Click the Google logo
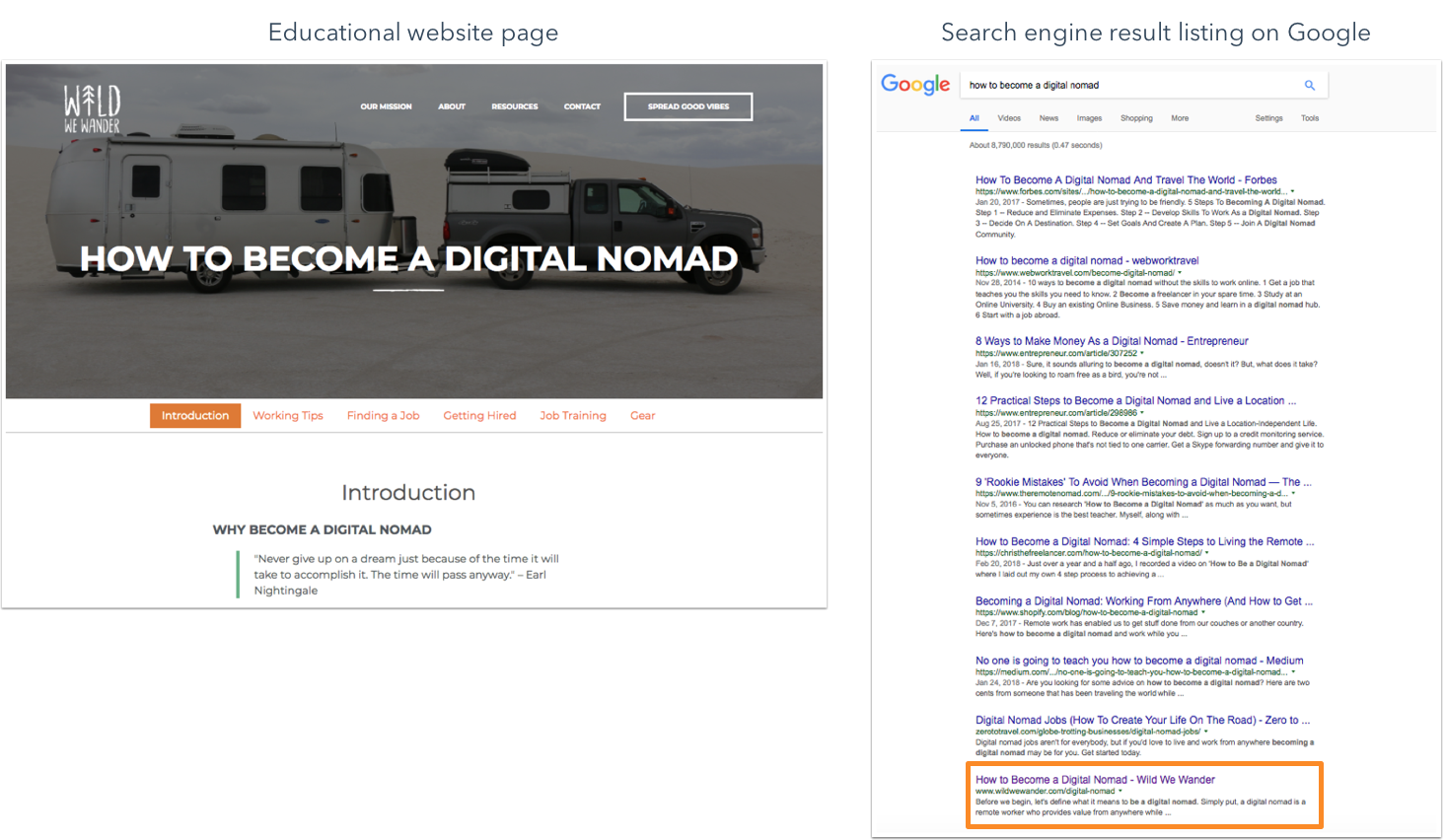The height and width of the screenshot is (840, 1446). (x=915, y=85)
